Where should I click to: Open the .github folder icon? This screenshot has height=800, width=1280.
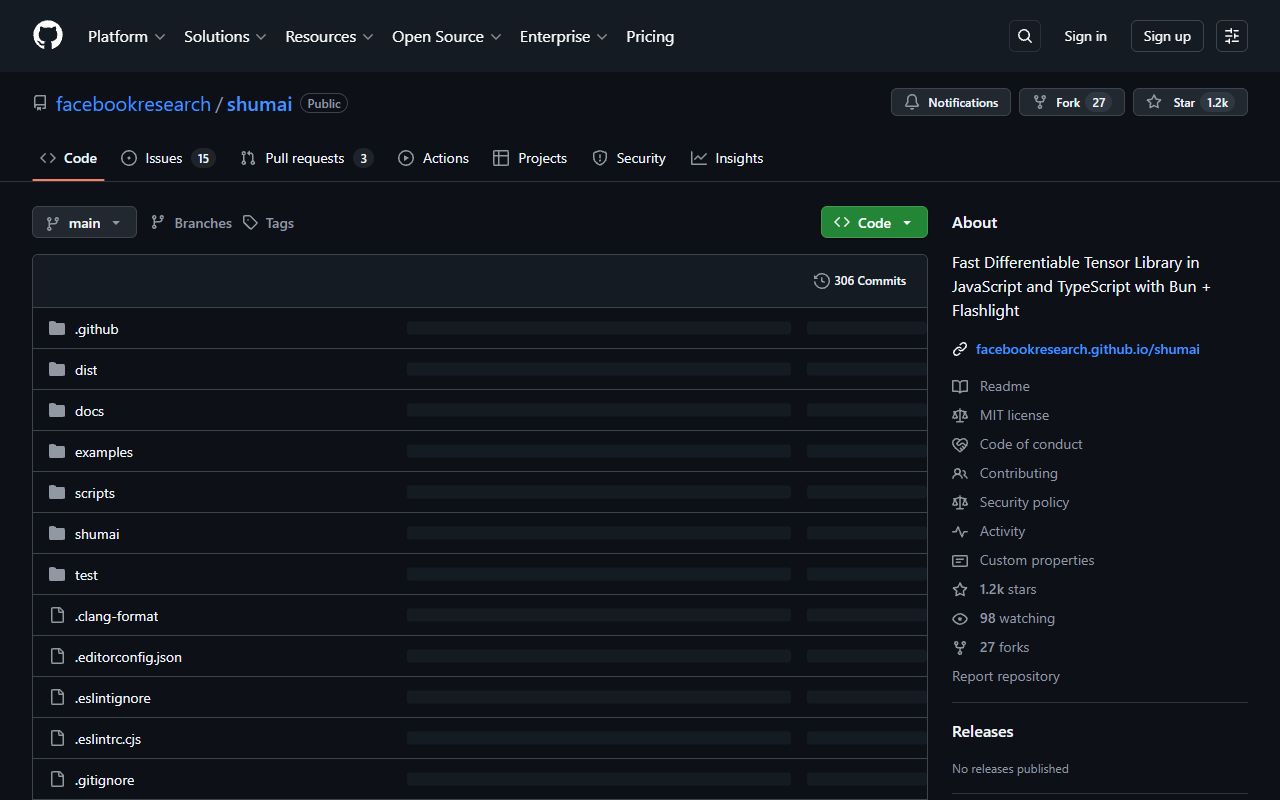(x=57, y=328)
